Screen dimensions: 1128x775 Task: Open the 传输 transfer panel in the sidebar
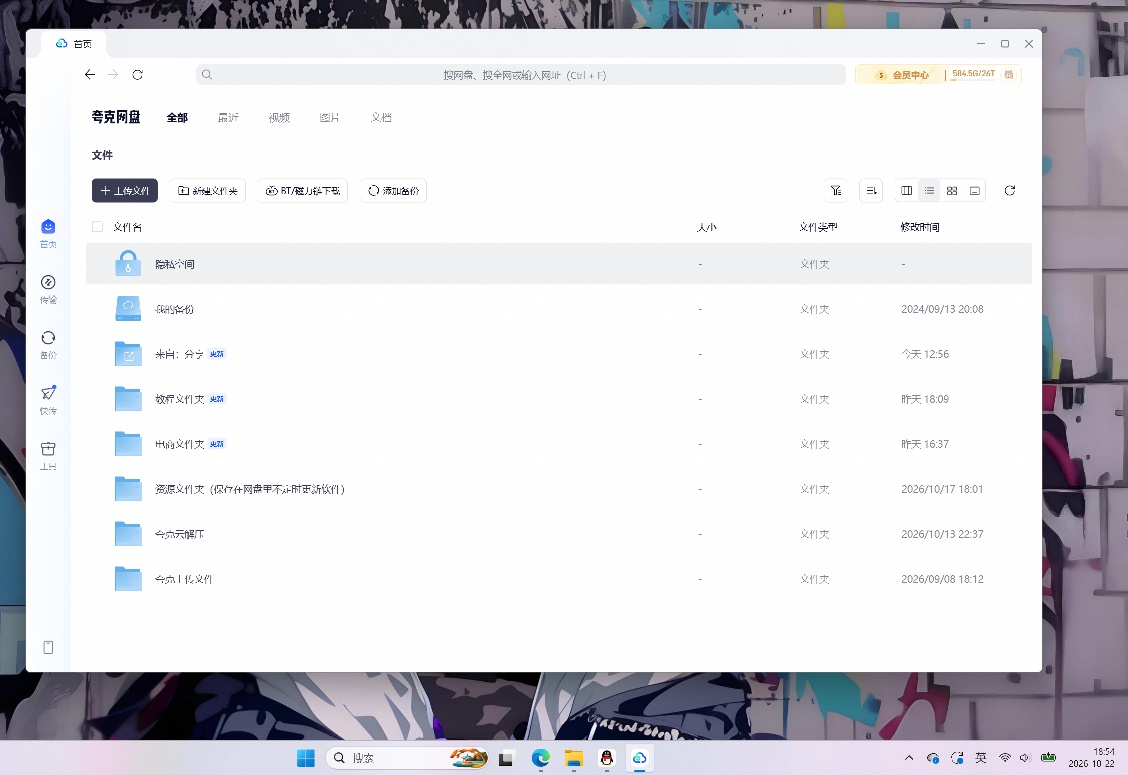48,289
